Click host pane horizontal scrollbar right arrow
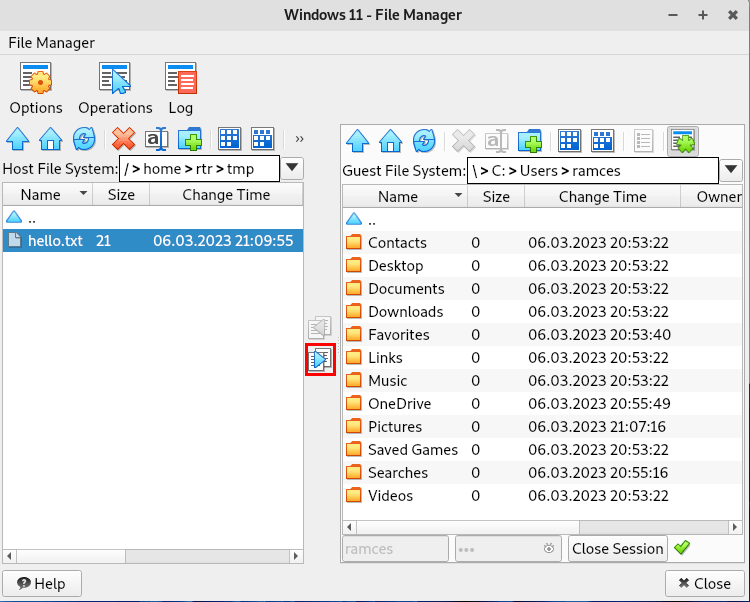The image size is (750, 602). point(296,556)
